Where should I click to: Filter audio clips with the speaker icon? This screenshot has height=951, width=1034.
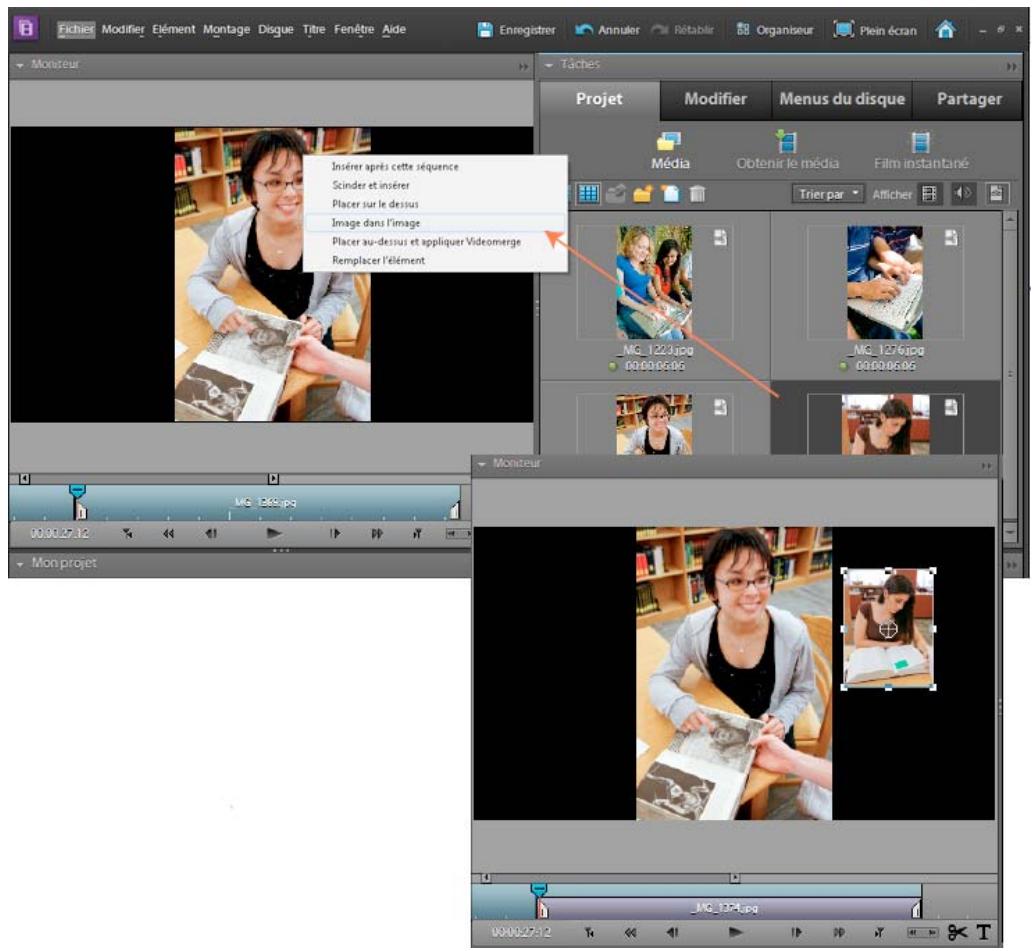[963, 195]
